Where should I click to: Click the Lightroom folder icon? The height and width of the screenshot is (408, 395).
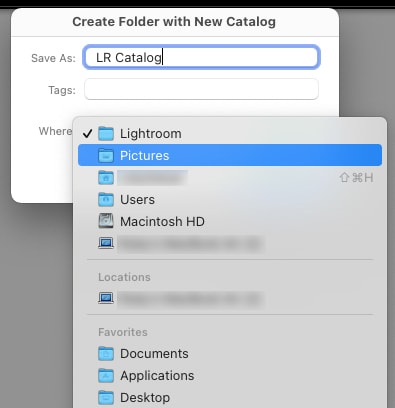tap(106, 134)
